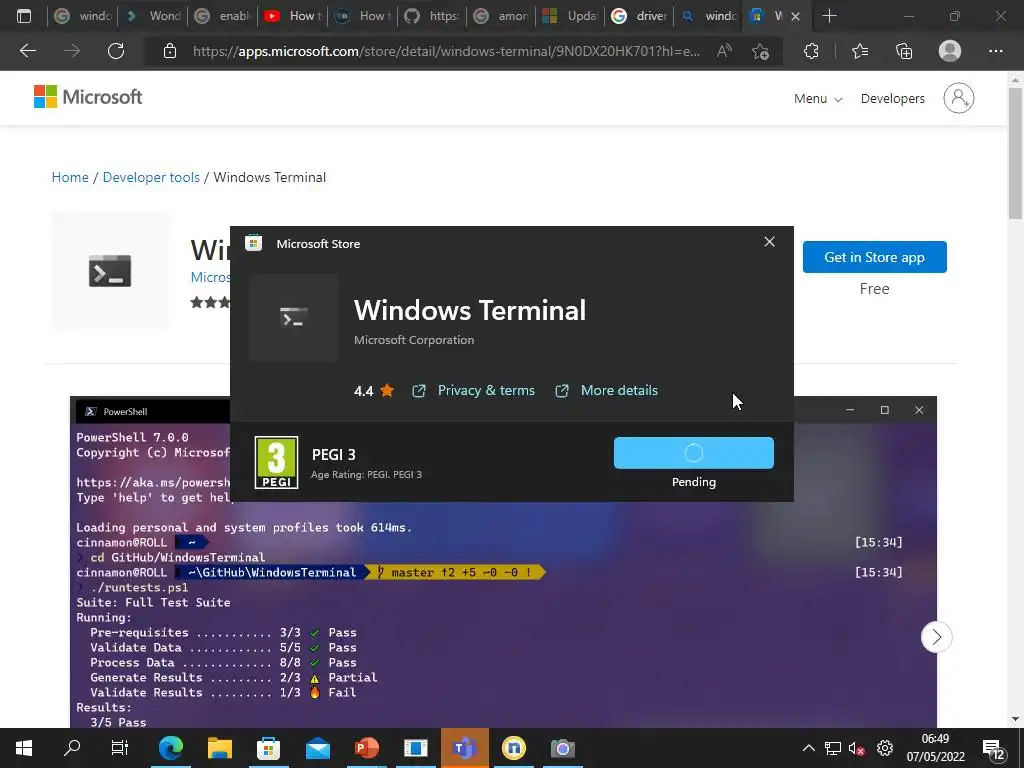The image size is (1024, 768).
Task: Click the browser Back arrow
Action: pyautogui.click(x=27, y=51)
